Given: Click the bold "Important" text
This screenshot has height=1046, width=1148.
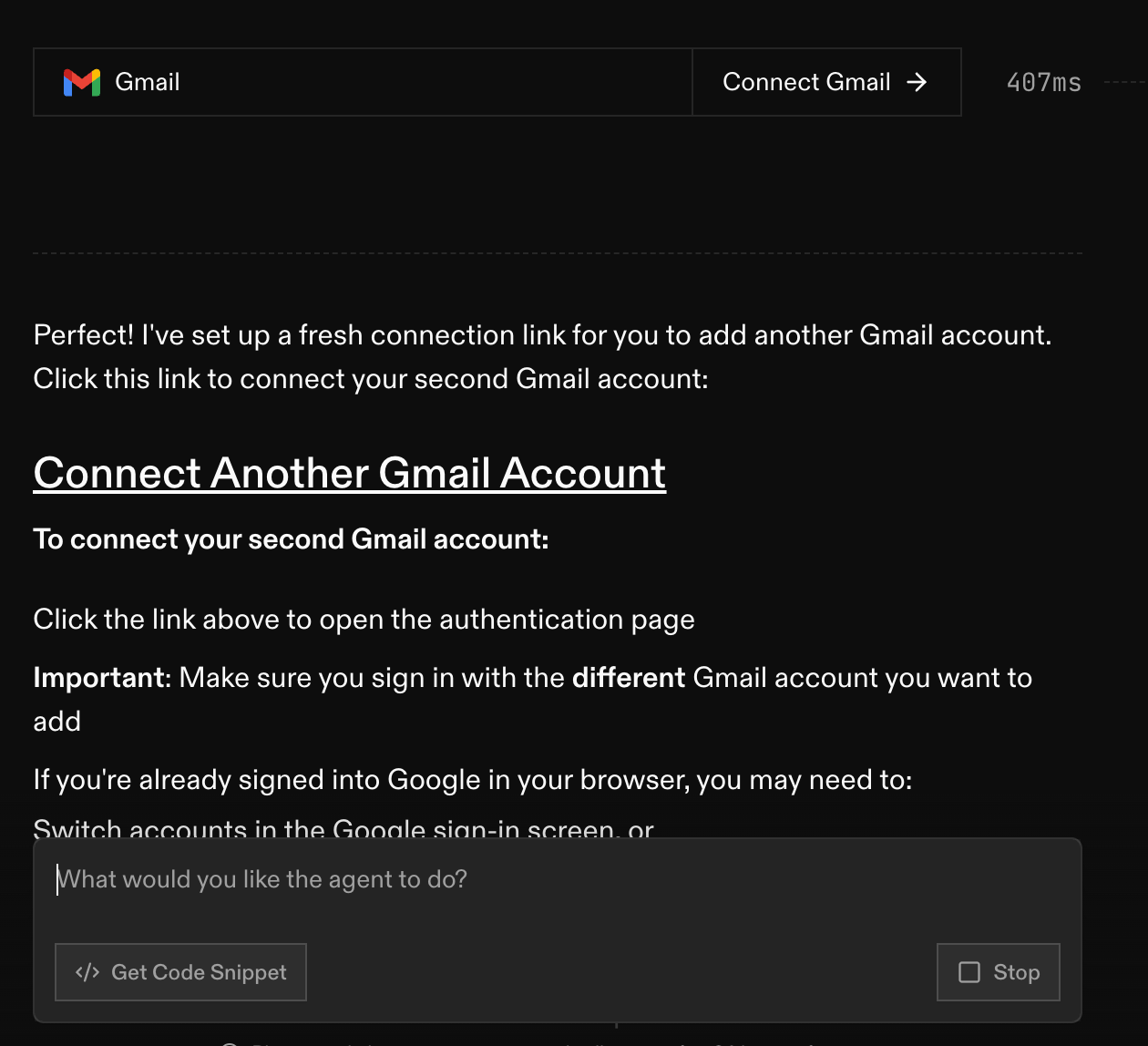Looking at the screenshot, I should coord(102,678).
